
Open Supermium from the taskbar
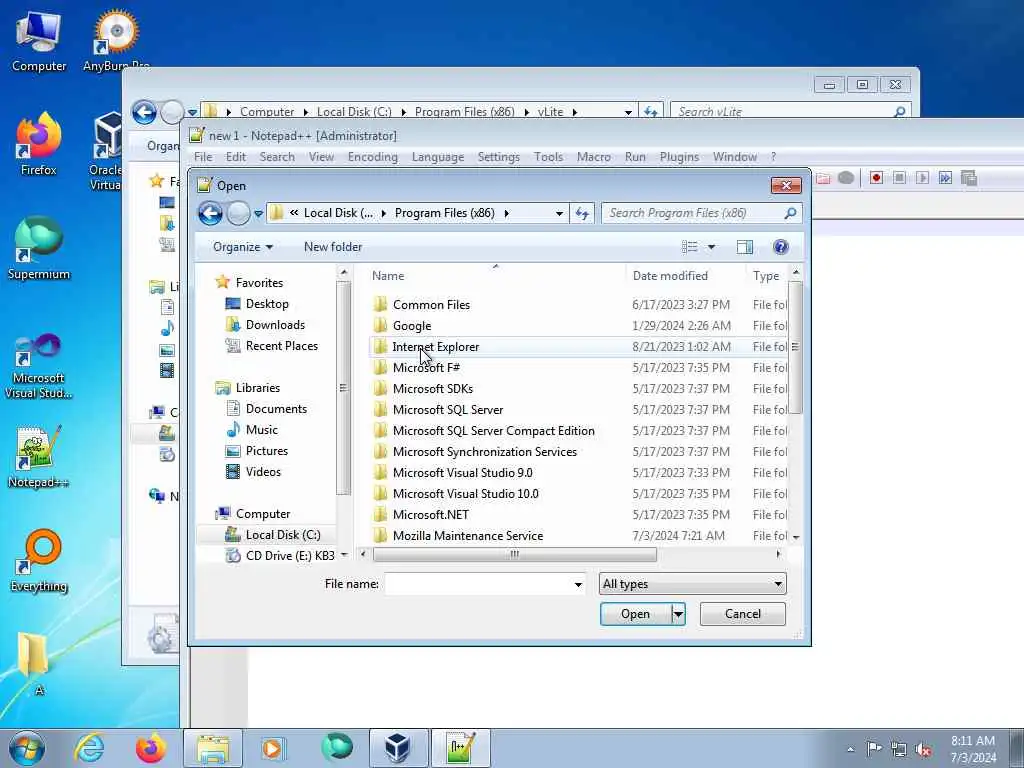[337, 748]
